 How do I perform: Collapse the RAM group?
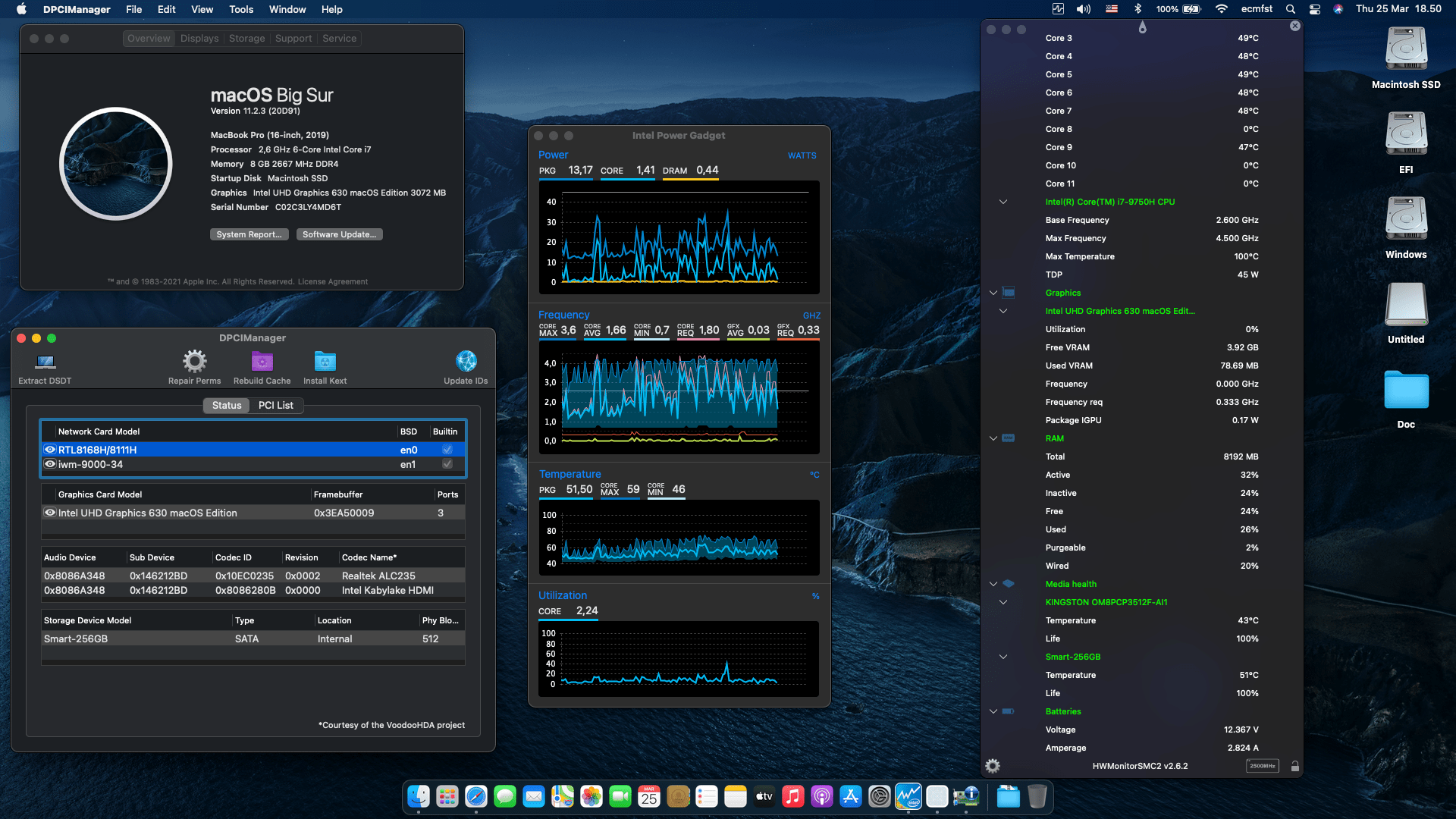coord(993,438)
